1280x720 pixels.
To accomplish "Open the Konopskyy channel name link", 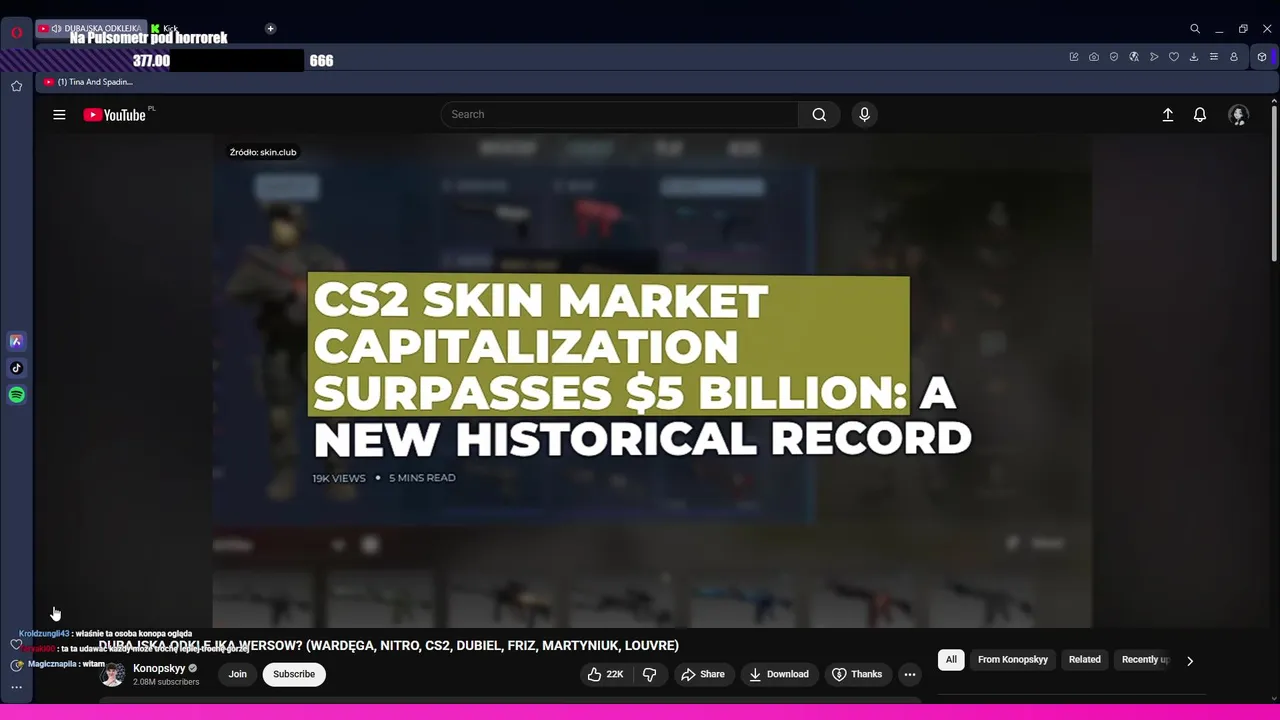I will click(159, 668).
